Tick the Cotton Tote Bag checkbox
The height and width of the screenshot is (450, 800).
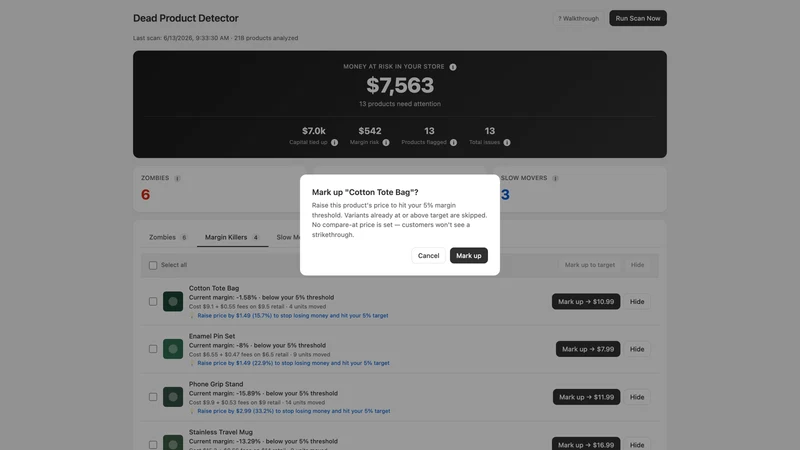153,302
